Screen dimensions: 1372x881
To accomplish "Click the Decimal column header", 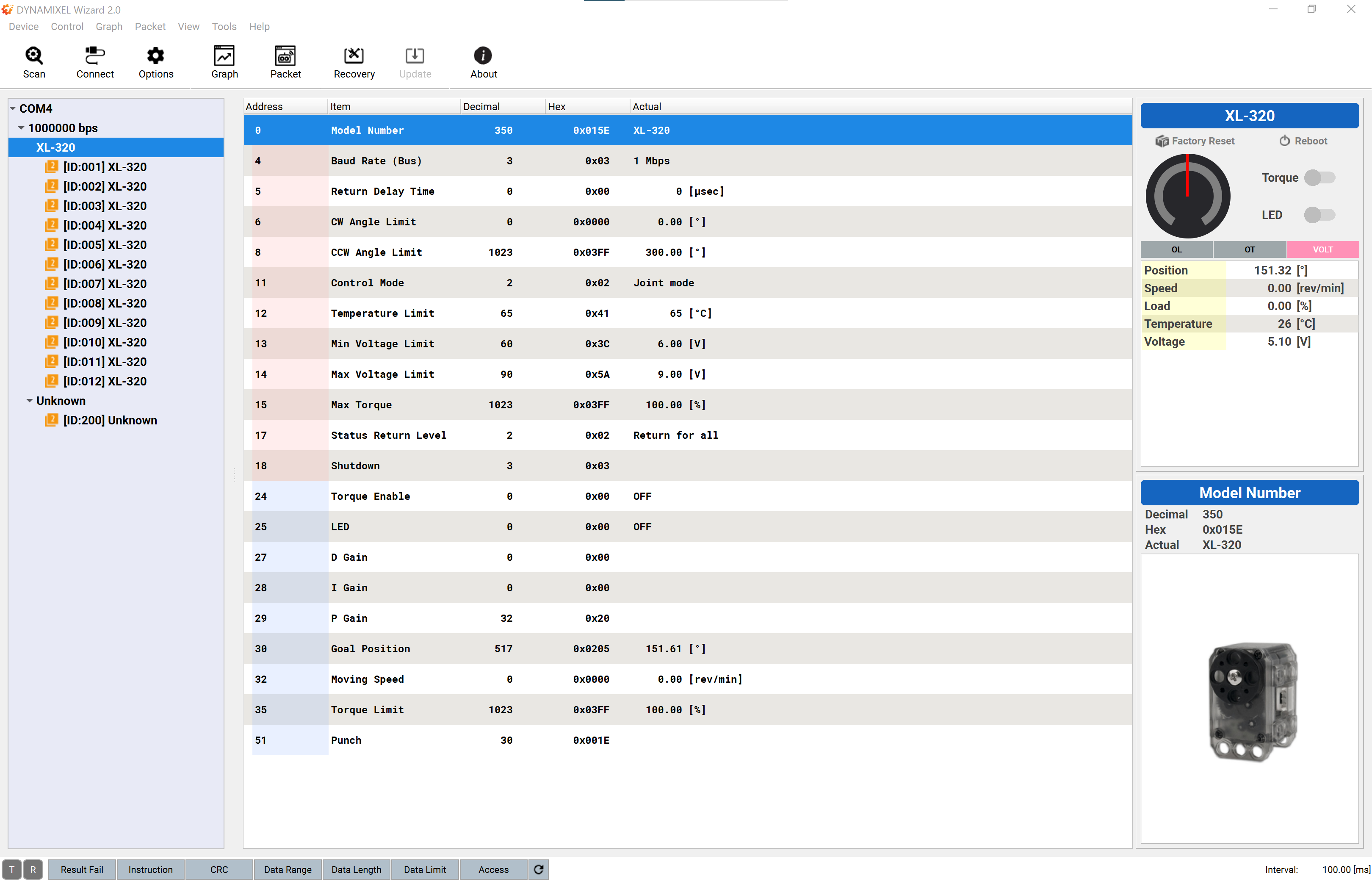I will 503,106.
